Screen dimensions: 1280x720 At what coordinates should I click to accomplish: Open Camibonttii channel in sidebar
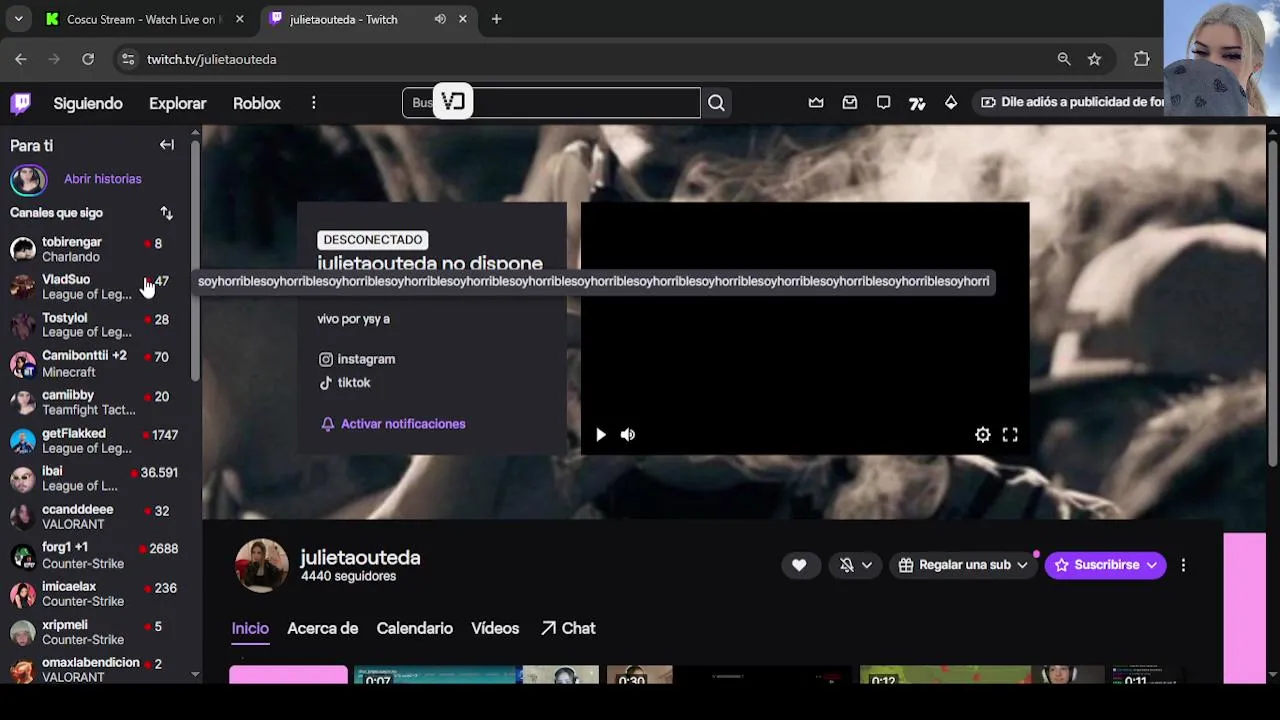pos(95,363)
